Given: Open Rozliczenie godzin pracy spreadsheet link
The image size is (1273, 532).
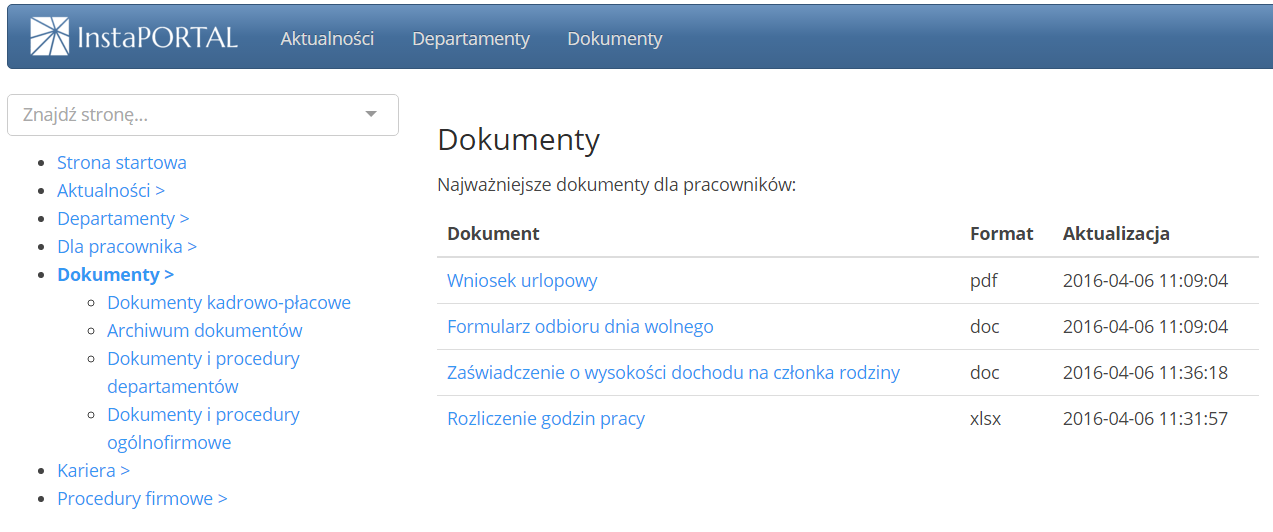Looking at the screenshot, I should pyautogui.click(x=545, y=418).
